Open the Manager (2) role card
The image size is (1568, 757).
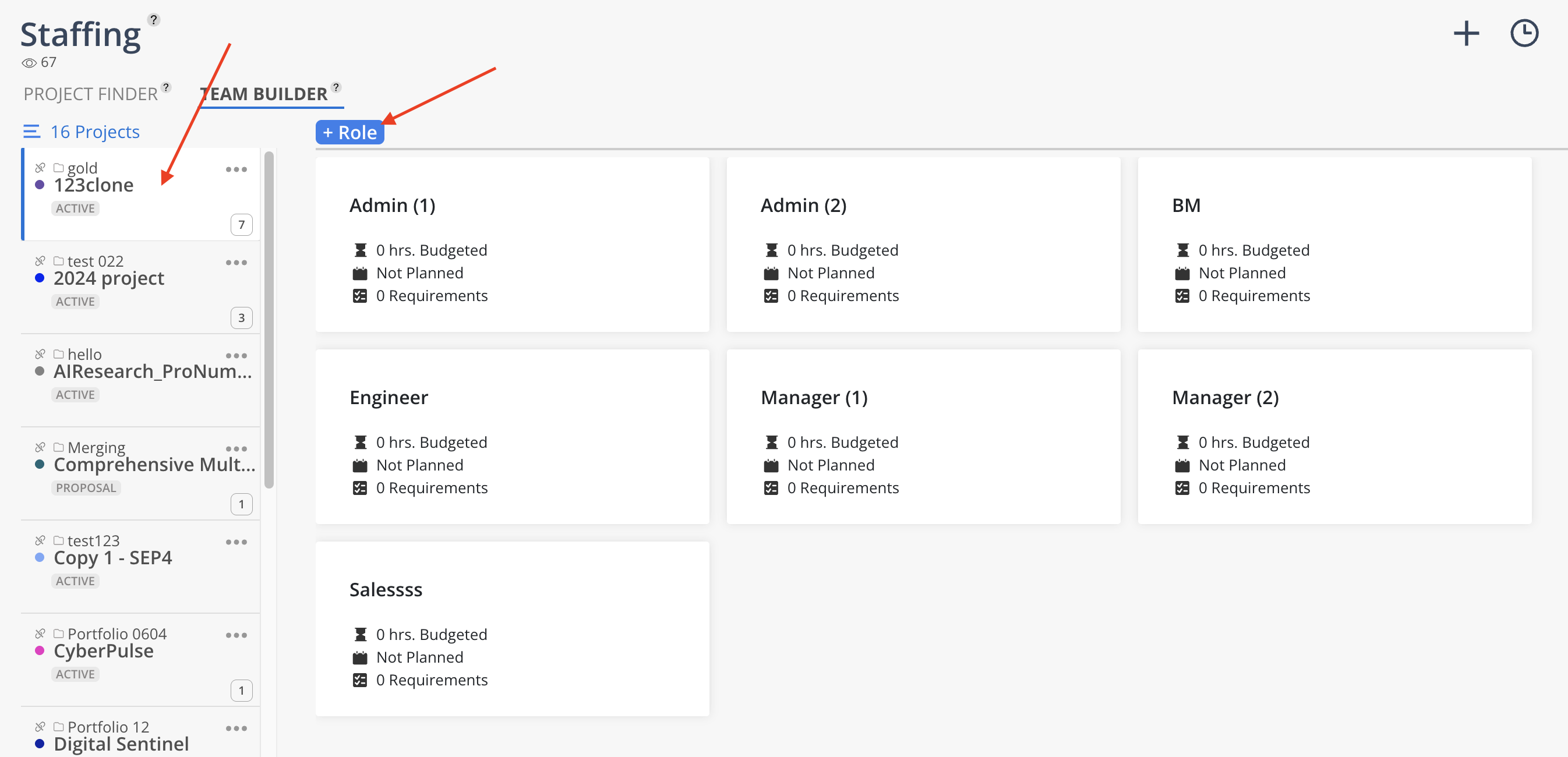(x=1334, y=437)
